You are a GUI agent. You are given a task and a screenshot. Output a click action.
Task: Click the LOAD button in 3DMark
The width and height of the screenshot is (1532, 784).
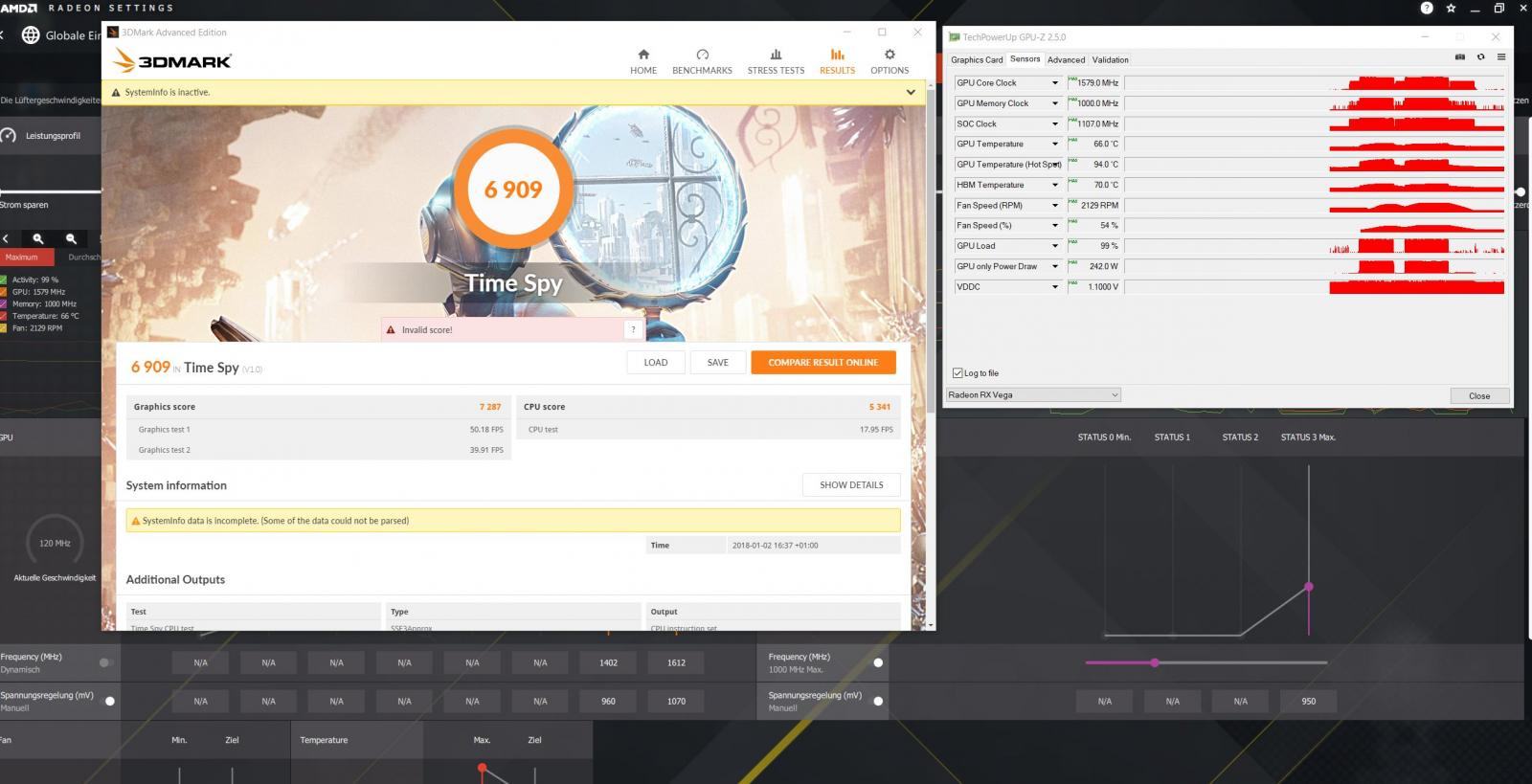coord(656,362)
